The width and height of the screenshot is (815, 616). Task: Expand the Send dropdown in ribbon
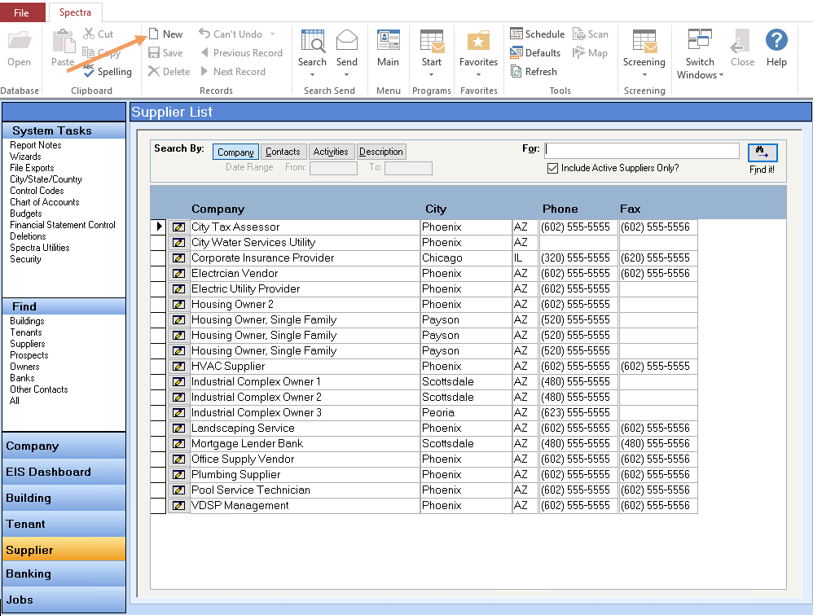(x=347, y=74)
